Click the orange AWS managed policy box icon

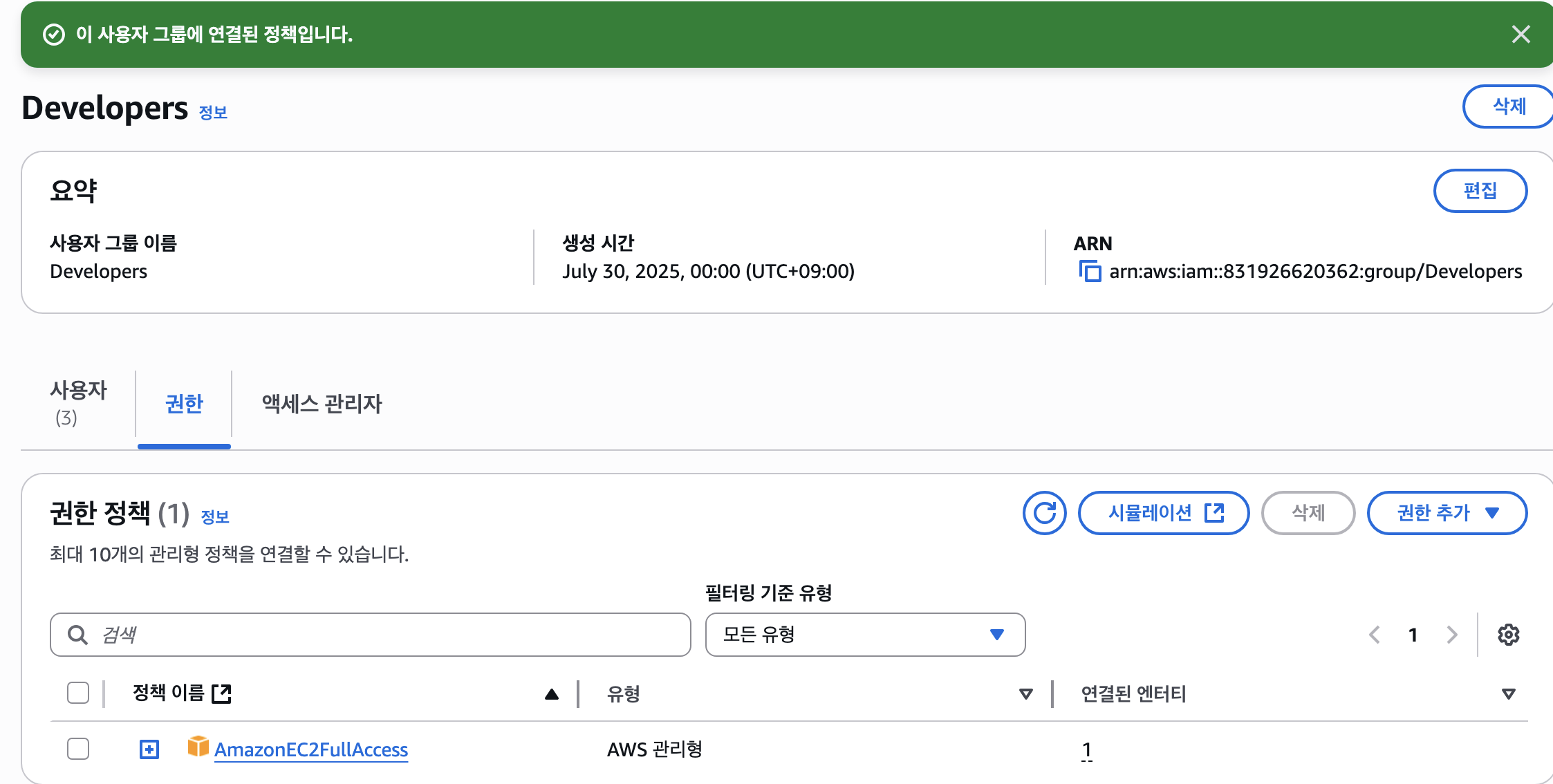198,747
